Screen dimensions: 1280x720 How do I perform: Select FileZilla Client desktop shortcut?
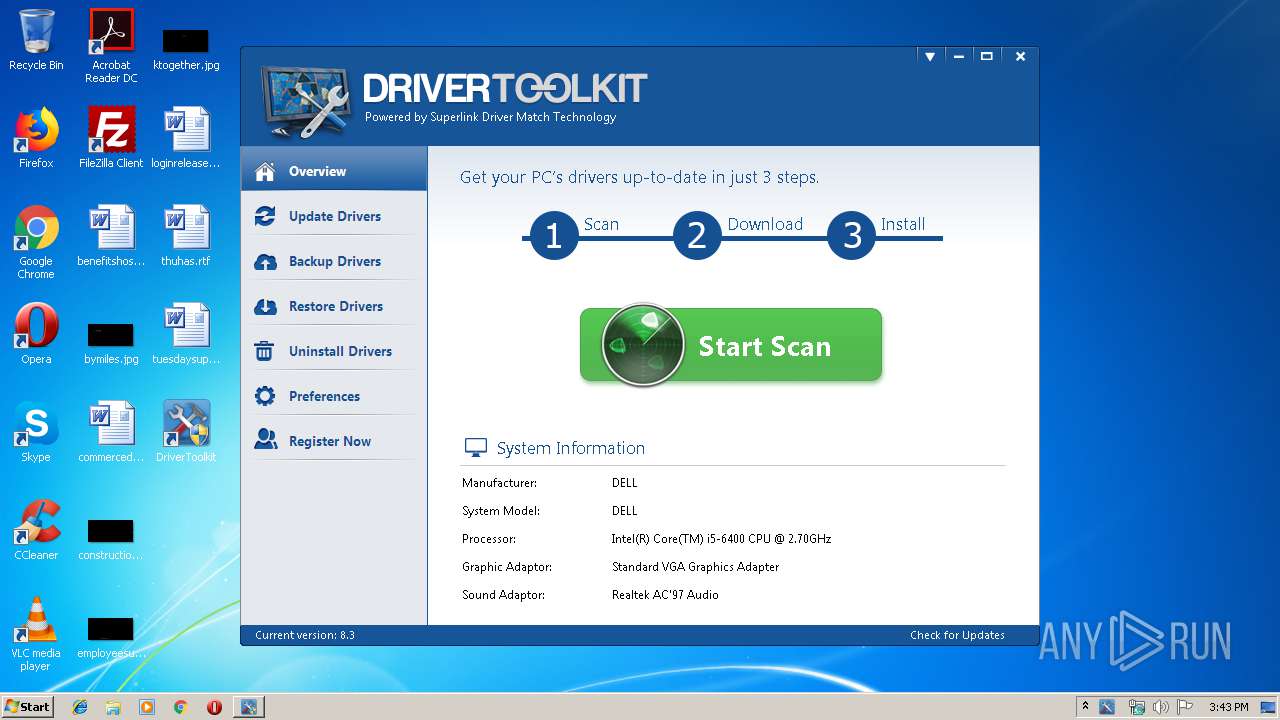[x=111, y=138]
